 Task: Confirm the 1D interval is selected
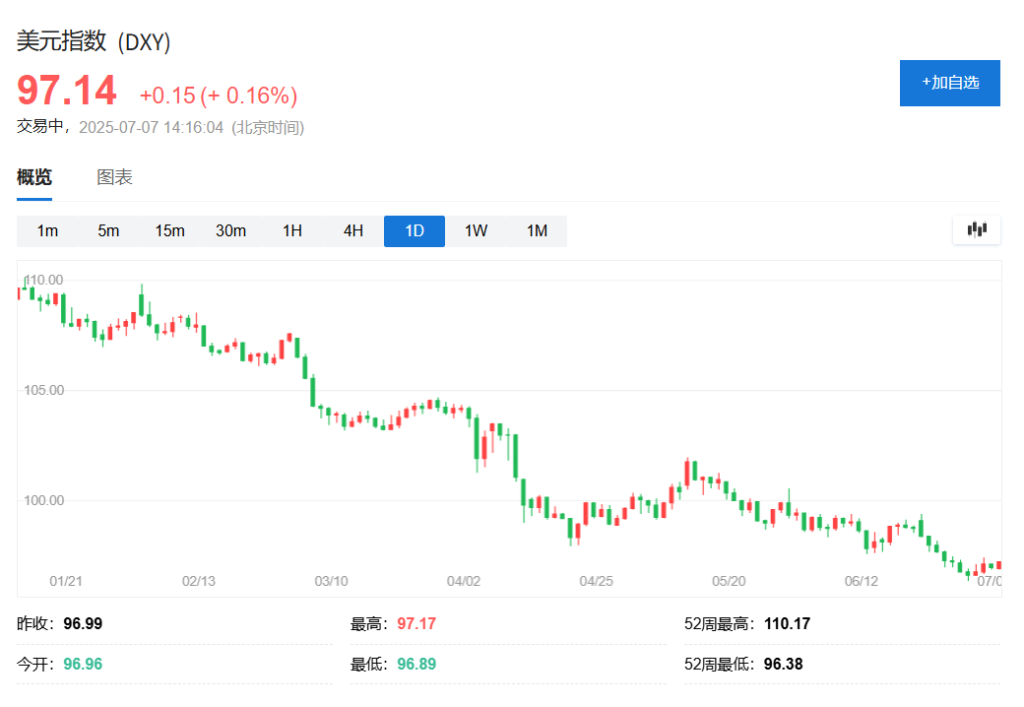[414, 230]
